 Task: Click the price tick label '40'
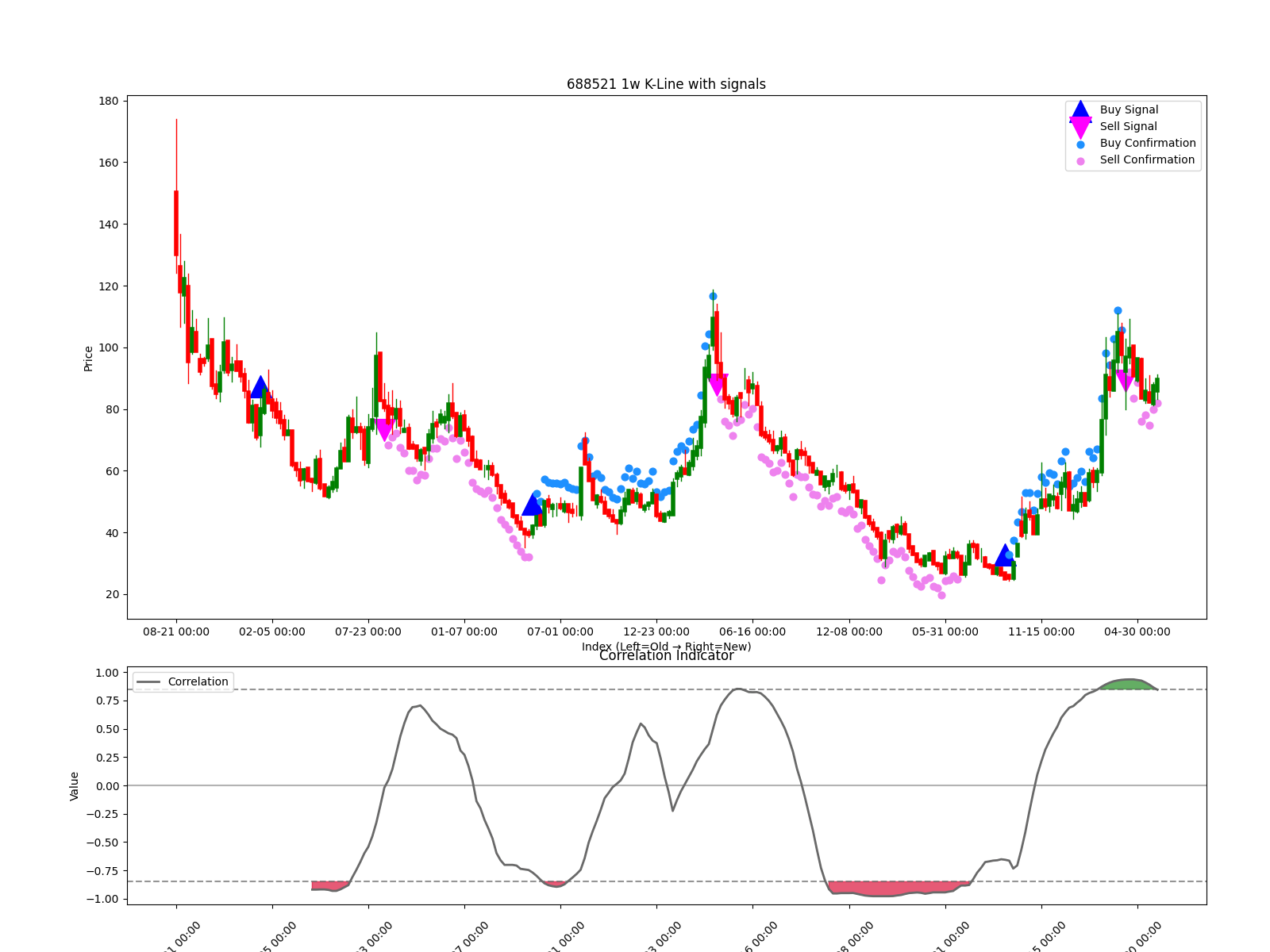pyautogui.click(x=112, y=533)
